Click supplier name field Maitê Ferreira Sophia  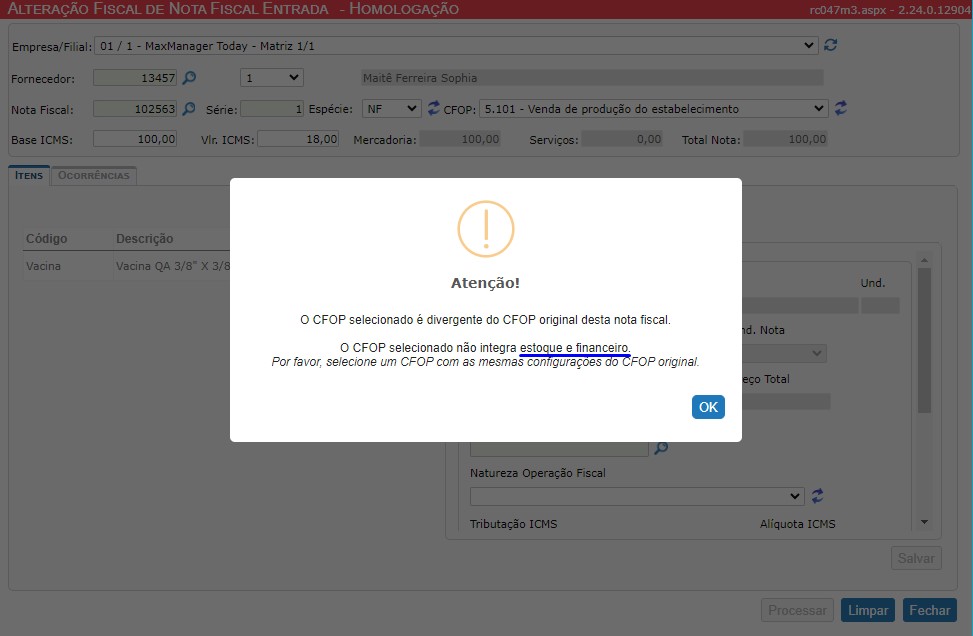click(x=592, y=78)
